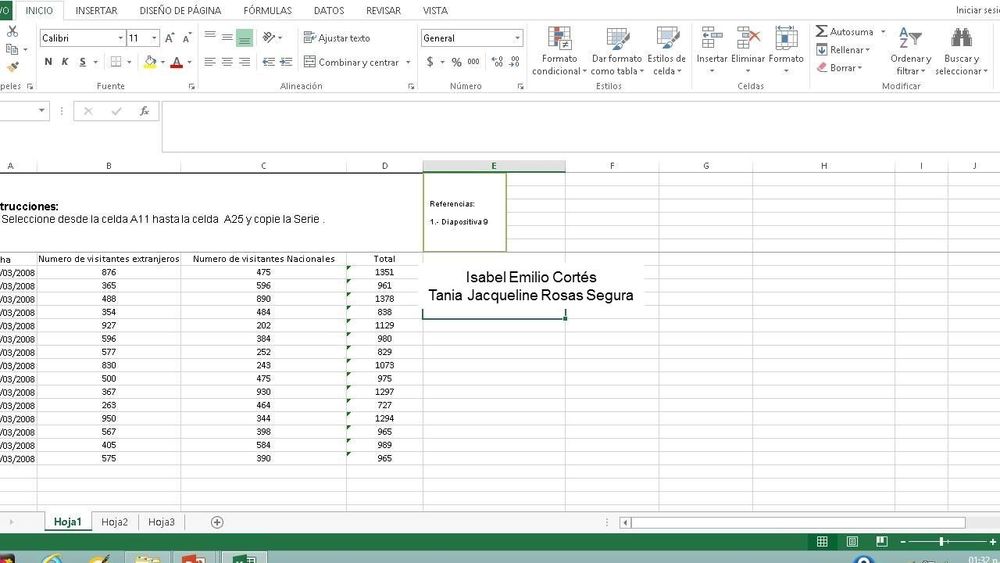1000x563 pixels.
Task: Open Buscar y seleccionar binoculars
Action: [x=961, y=38]
